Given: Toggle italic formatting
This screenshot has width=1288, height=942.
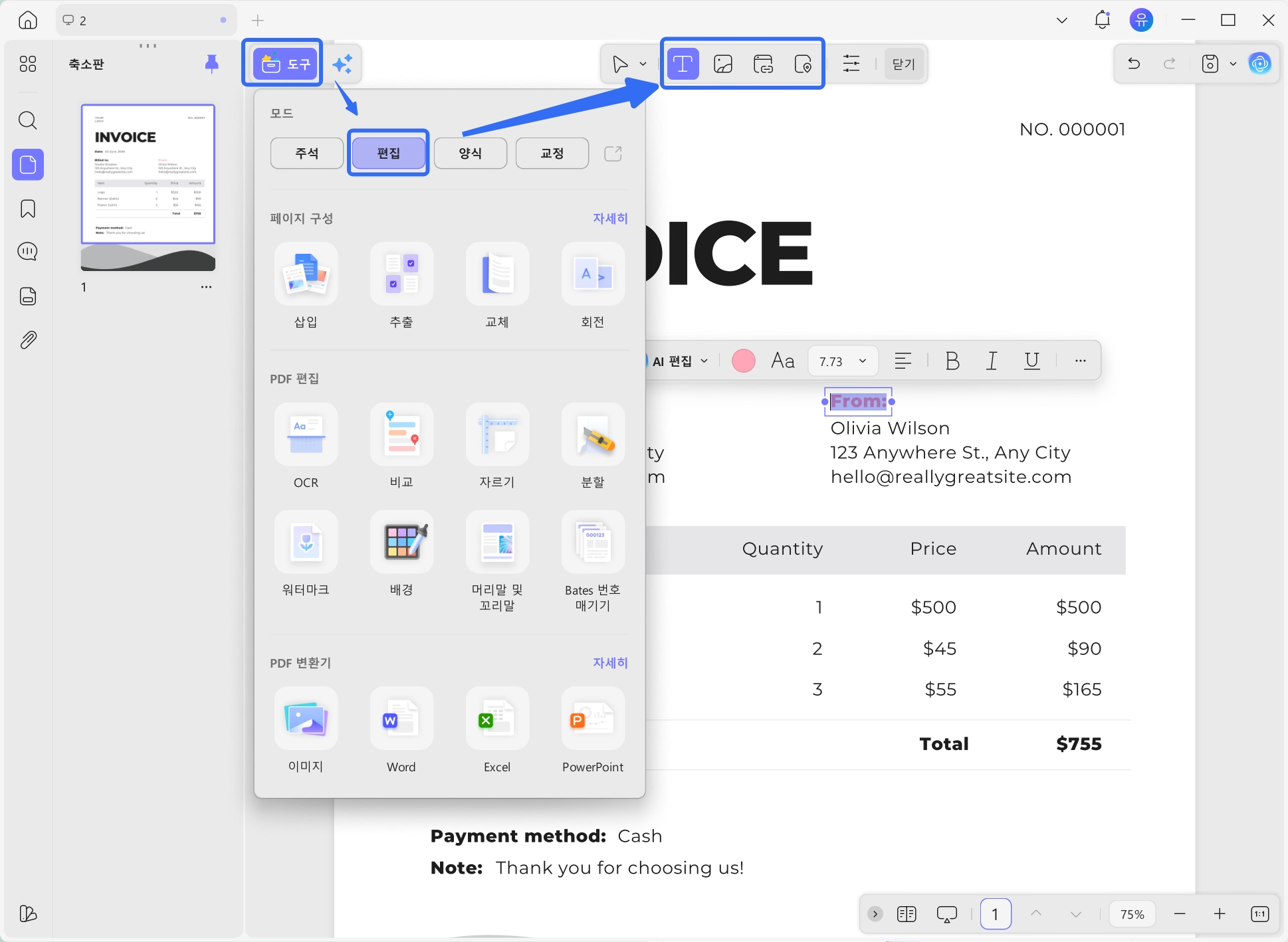Looking at the screenshot, I should [992, 361].
